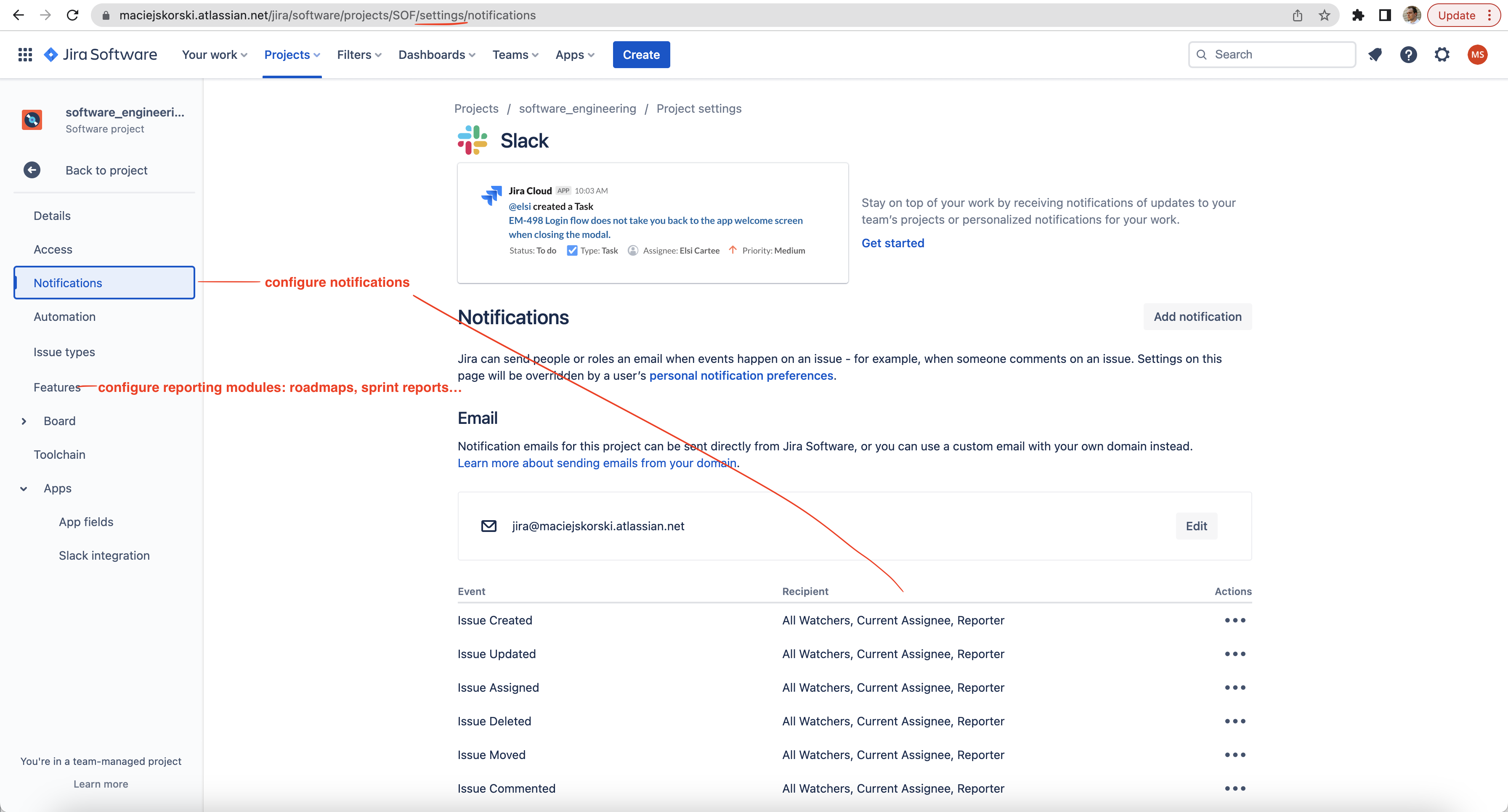The width and height of the screenshot is (1508, 812).
Task: Open actions menu for Issue Updated
Action: [1235, 654]
